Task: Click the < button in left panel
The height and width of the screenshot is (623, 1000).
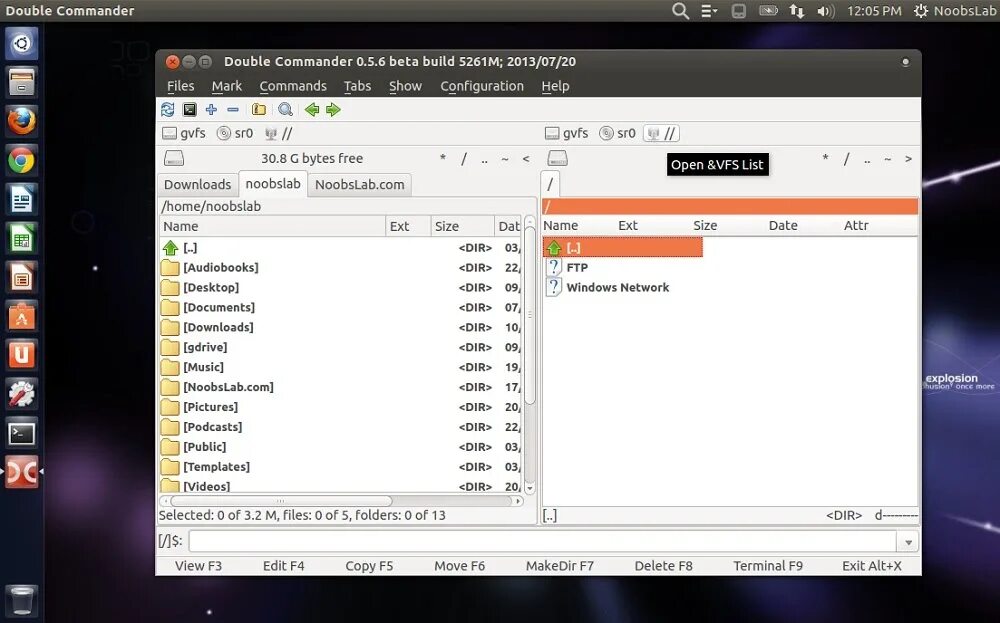Action: pyautogui.click(x=526, y=159)
